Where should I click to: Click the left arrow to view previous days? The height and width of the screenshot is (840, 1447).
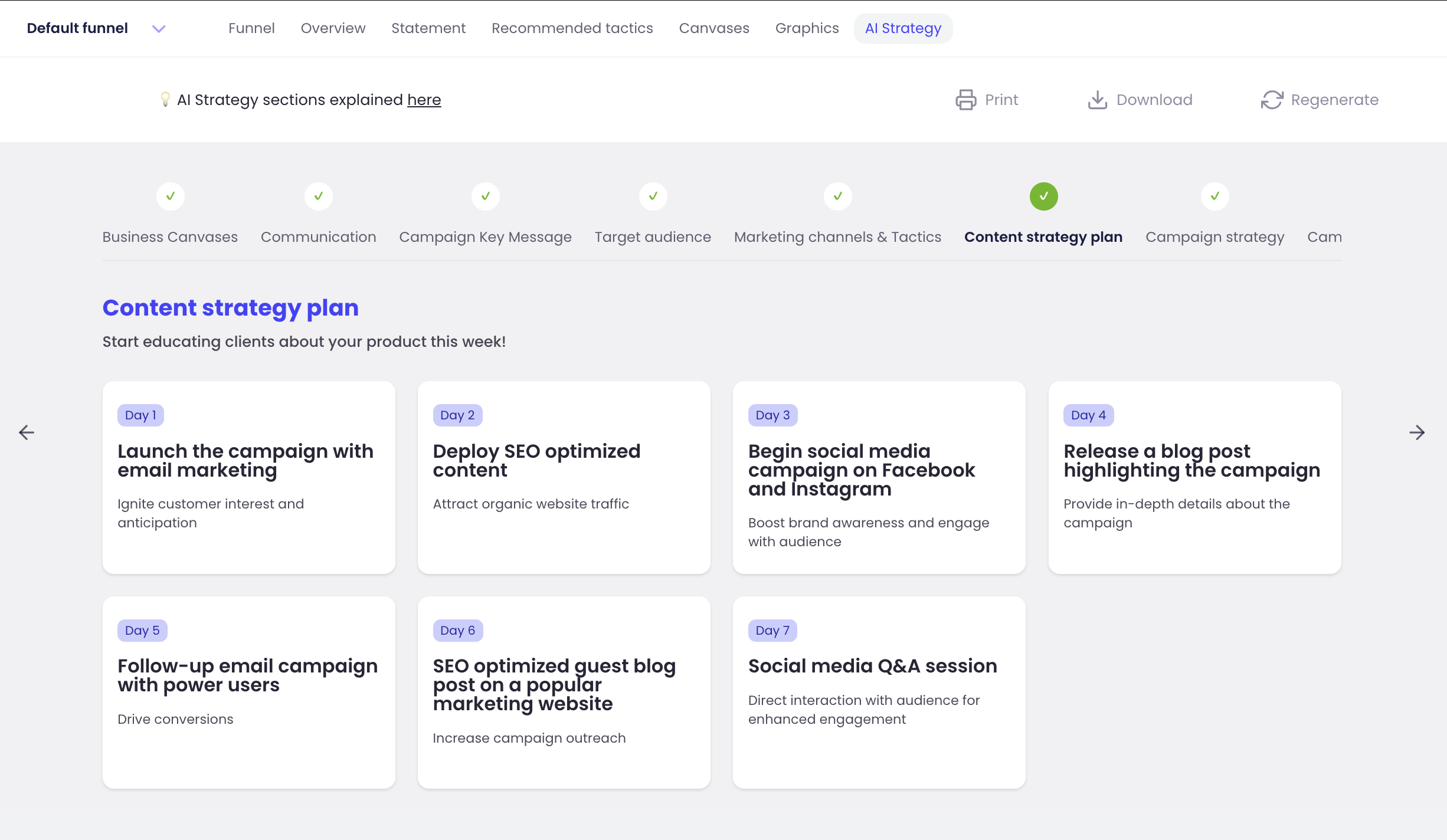pyautogui.click(x=26, y=432)
